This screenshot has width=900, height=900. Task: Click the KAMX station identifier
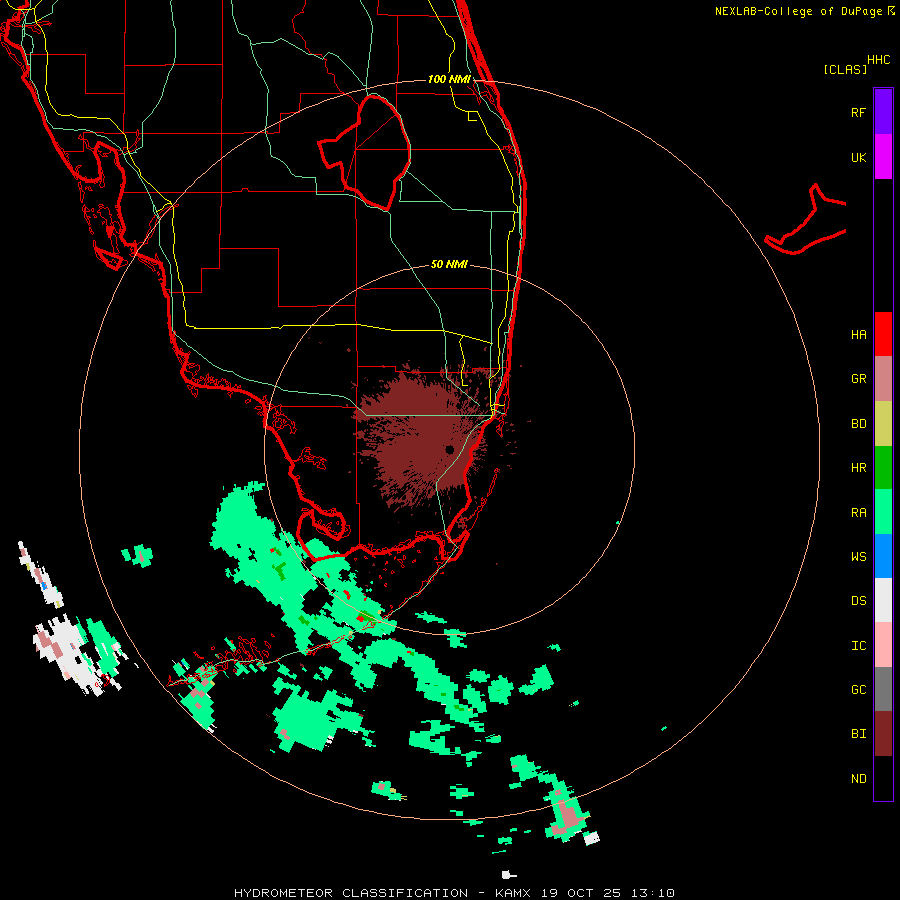[512, 893]
